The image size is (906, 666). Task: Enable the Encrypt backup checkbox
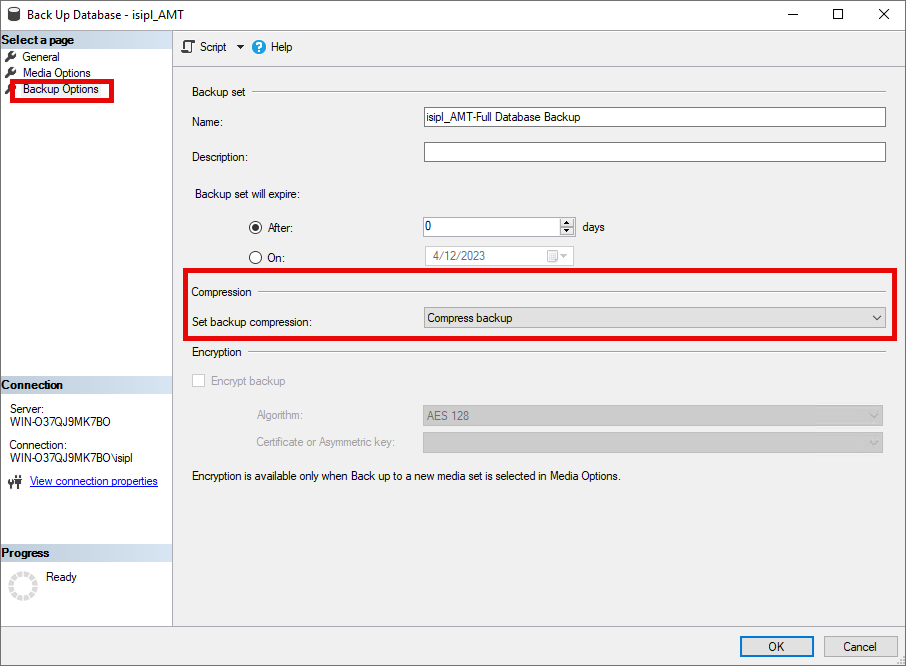[198, 380]
